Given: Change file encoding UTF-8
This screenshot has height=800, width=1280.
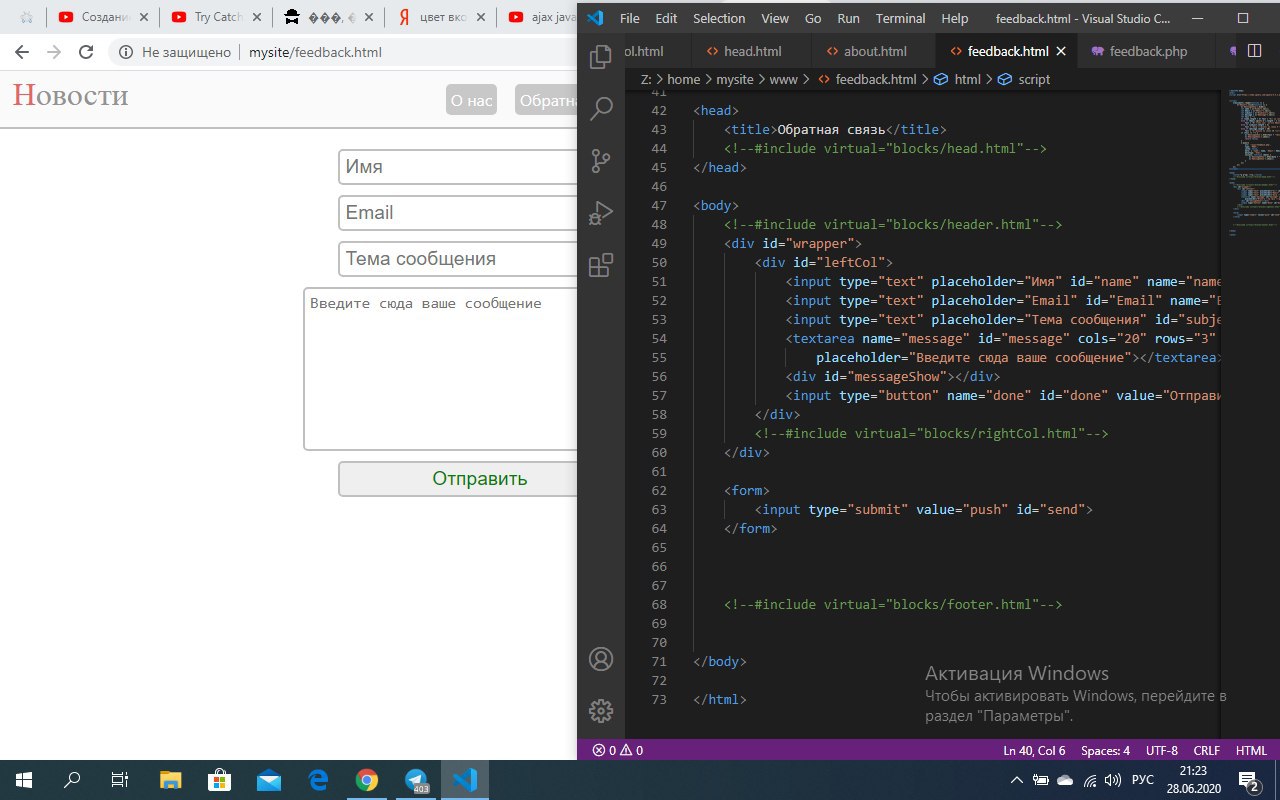Looking at the screenshot, I should pos(1162,750).
